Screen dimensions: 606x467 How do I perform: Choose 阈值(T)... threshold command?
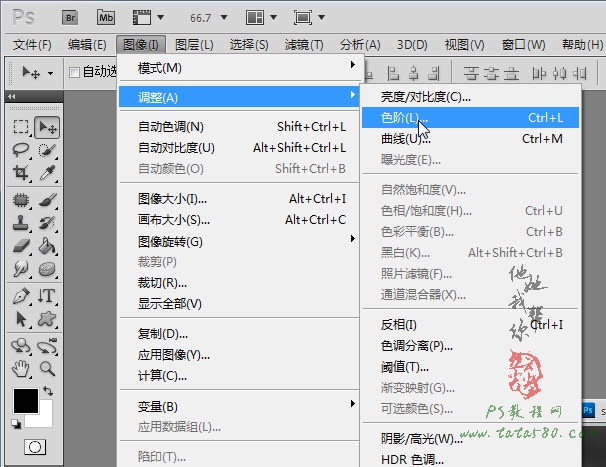(470, 366)
